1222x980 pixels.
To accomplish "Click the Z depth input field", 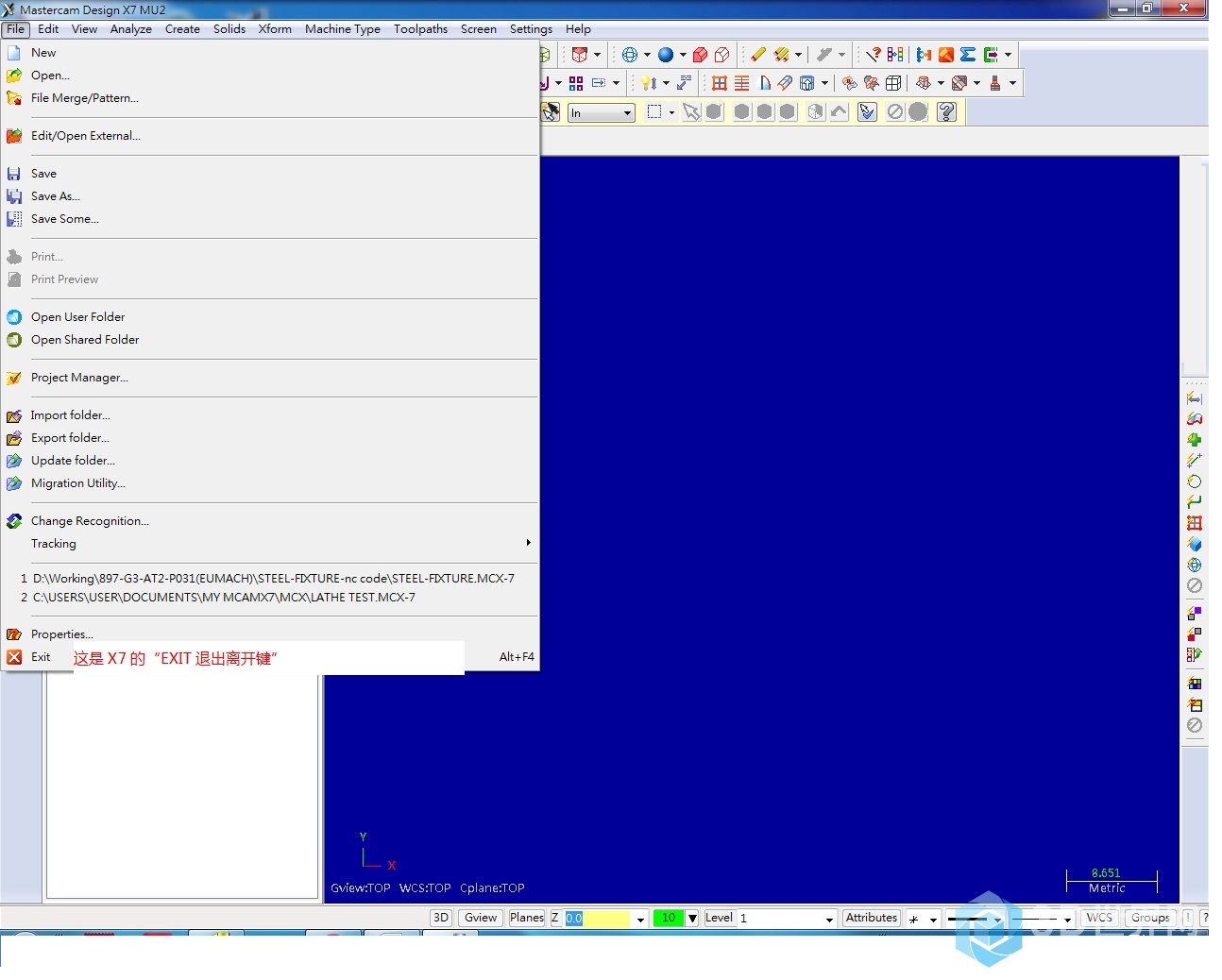I will (598, 918).
